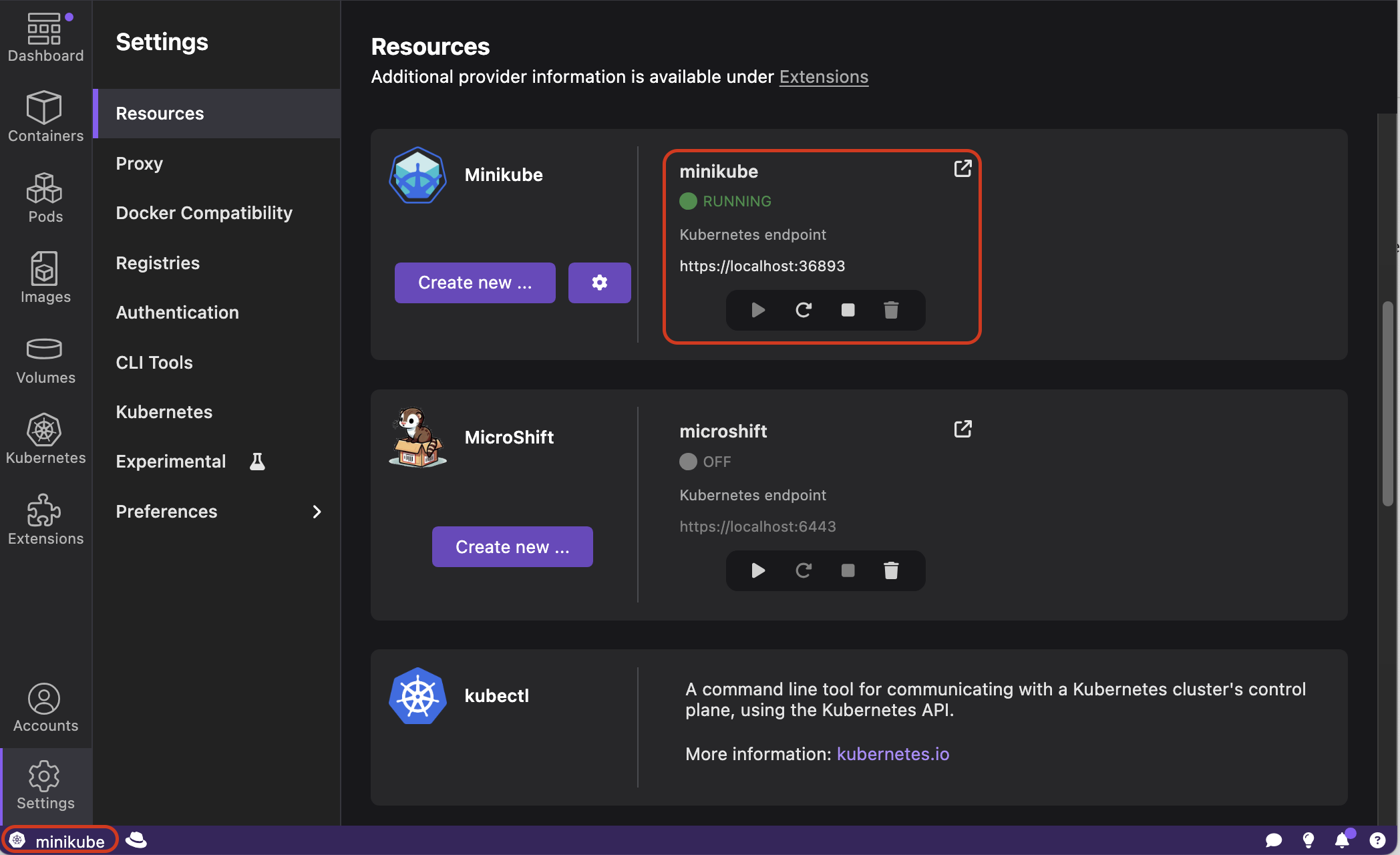Click Create new button under MicroShift

pyautogui.click(x=512, y=547)
